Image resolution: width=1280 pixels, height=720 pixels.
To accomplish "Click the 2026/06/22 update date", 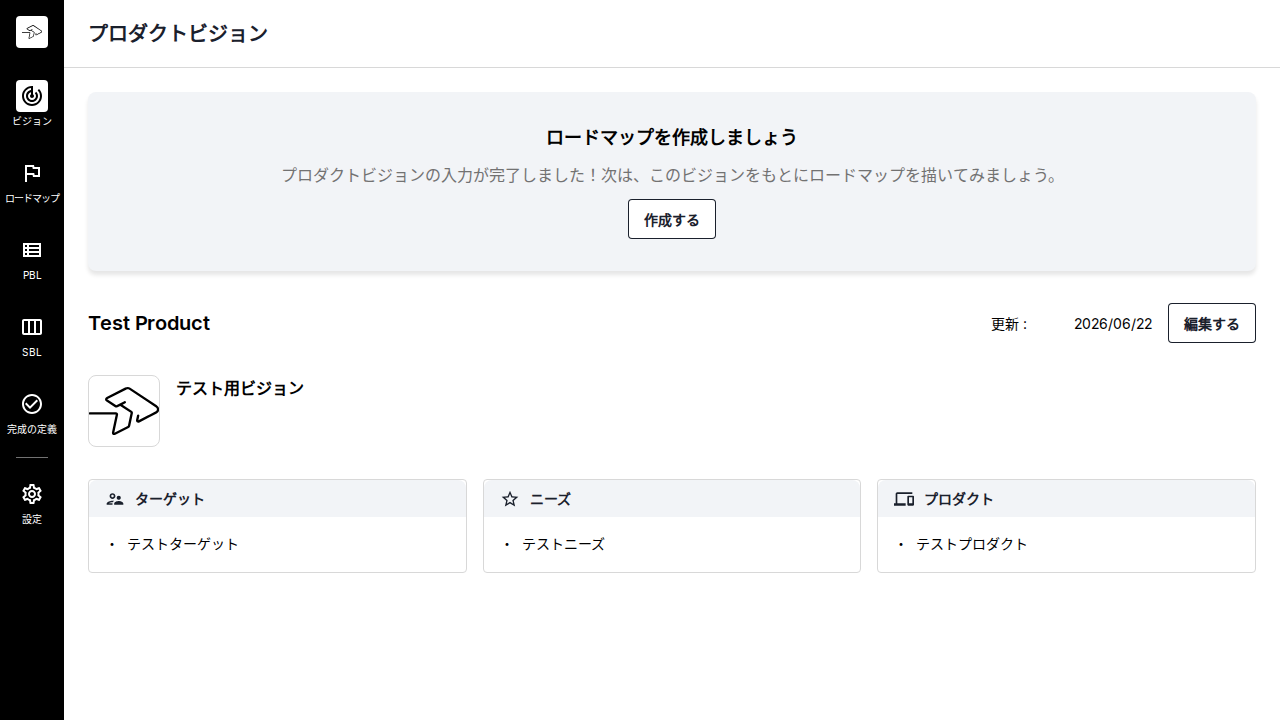I will (1113, 324).
